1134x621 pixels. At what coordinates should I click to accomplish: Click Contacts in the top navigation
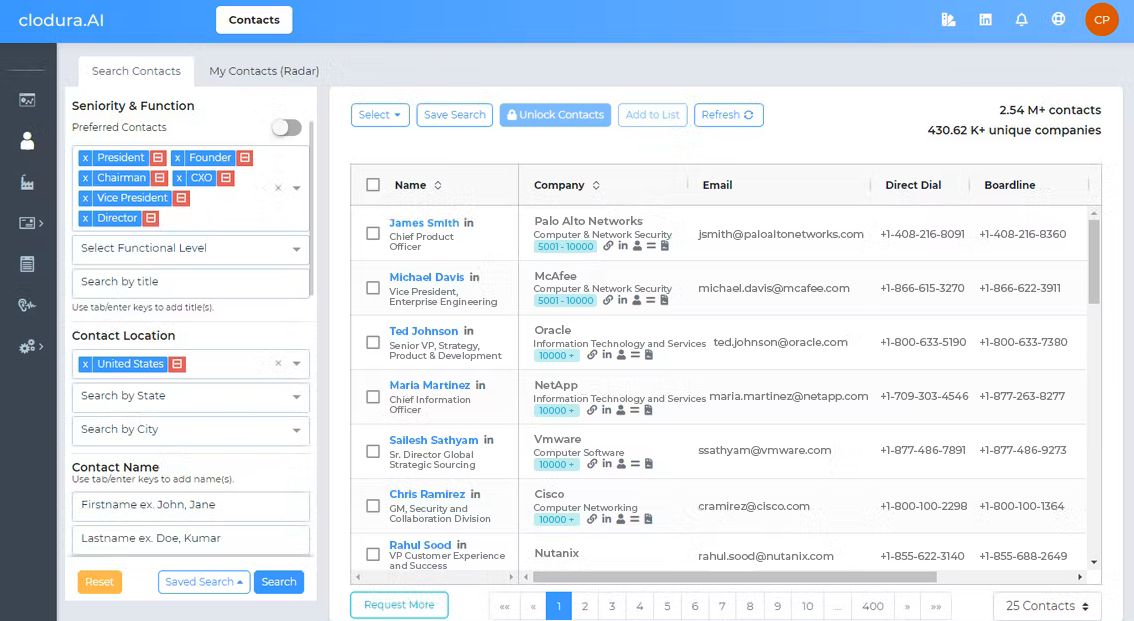point(253,19)
